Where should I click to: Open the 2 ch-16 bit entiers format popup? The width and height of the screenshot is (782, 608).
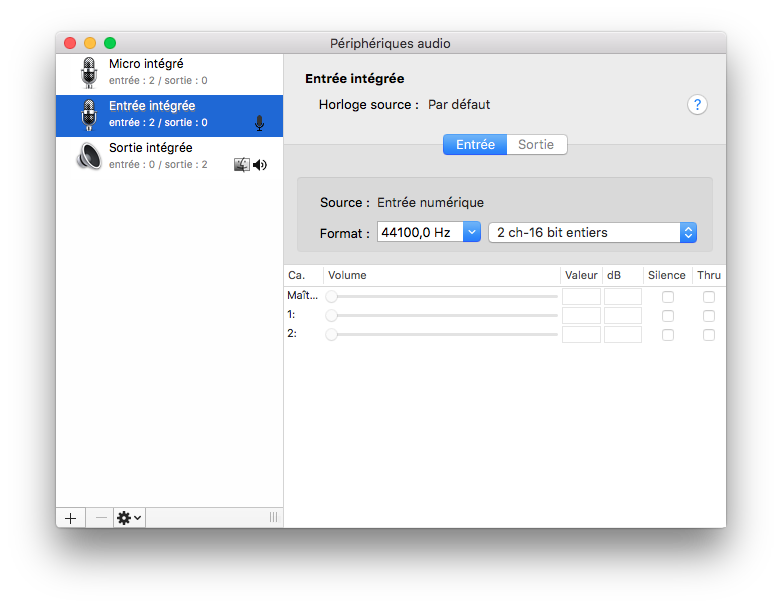pyautogui.click(x=592, y=232)
